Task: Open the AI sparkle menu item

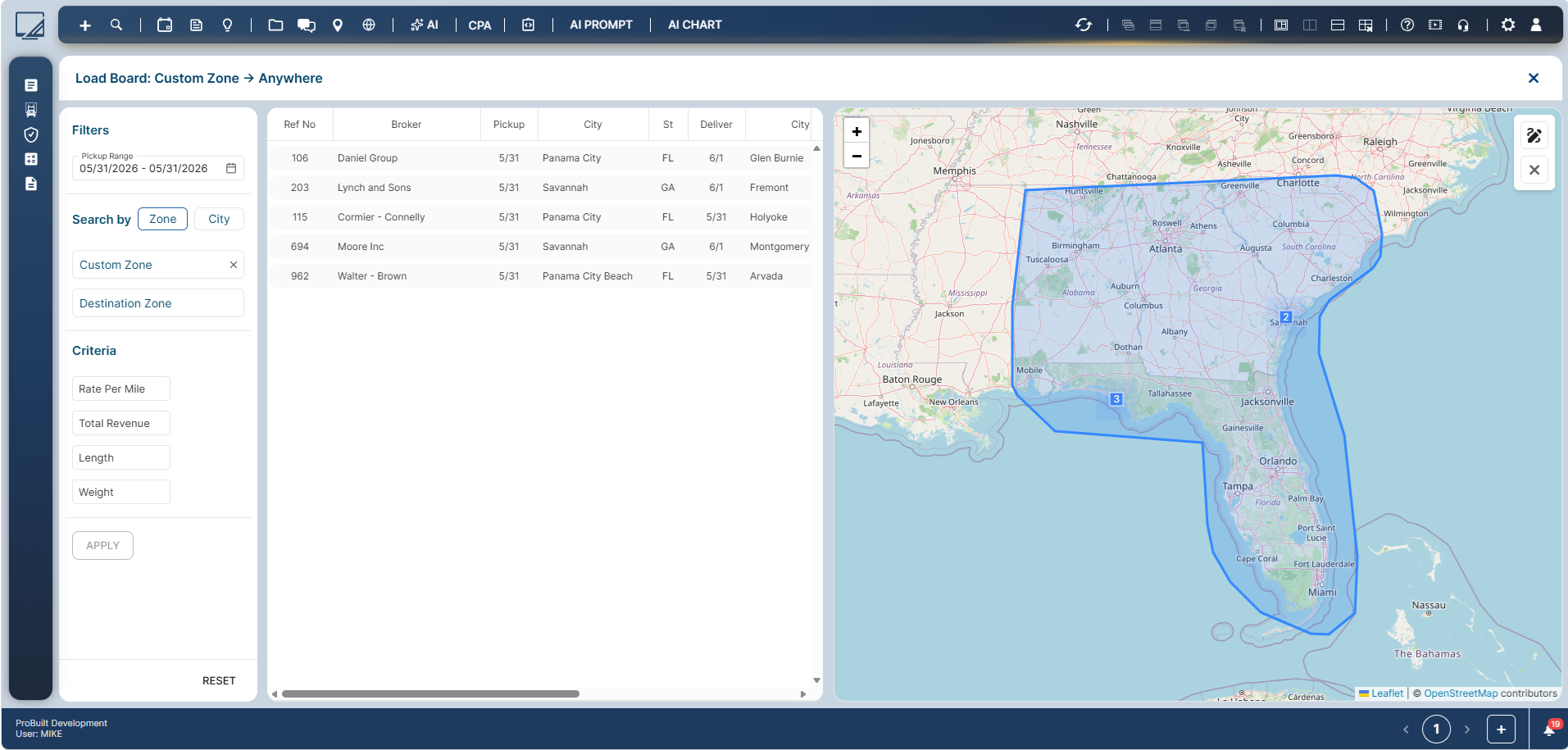Action: click(x=425, y=25)
